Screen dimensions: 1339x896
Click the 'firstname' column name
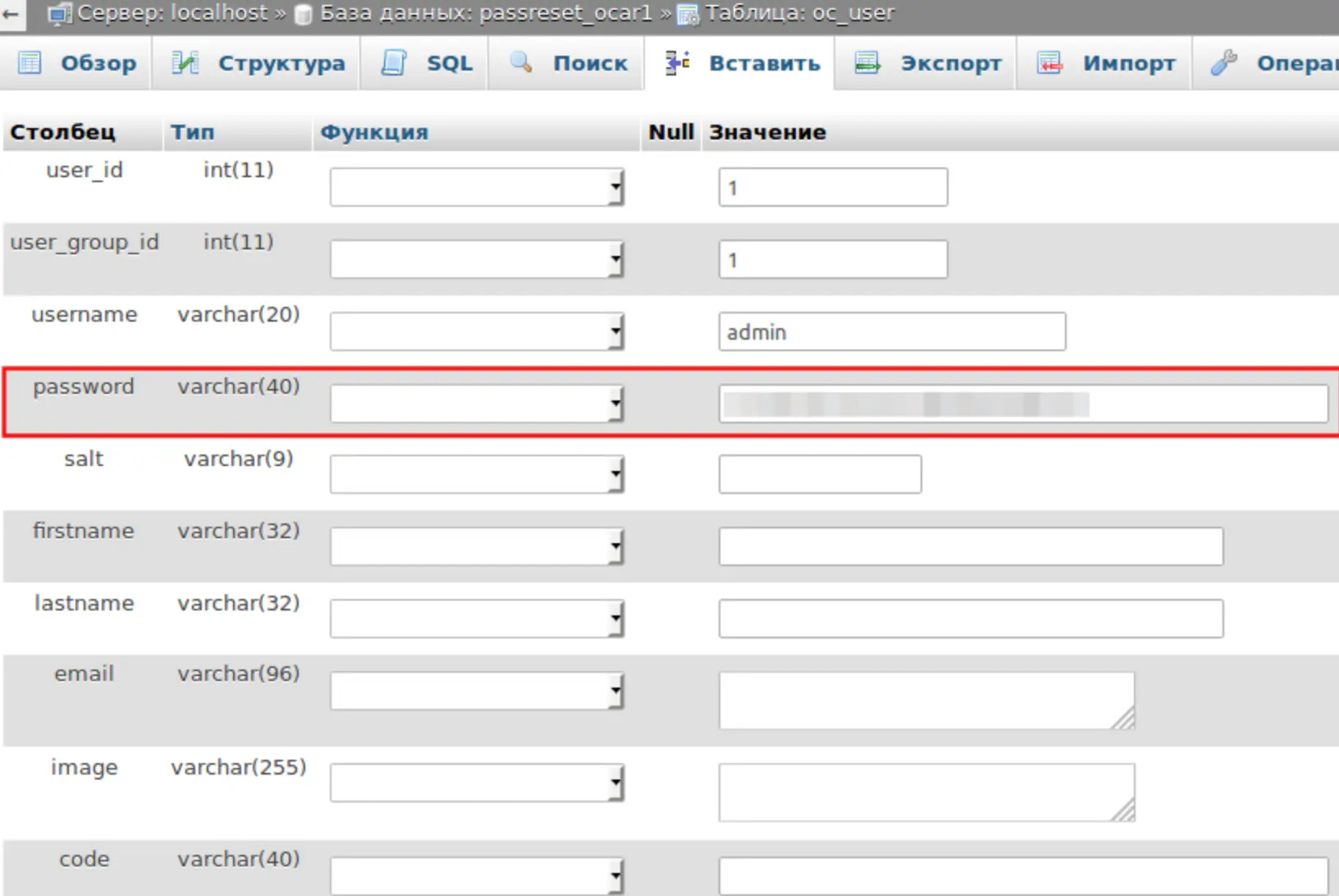[x=84, y=531]
